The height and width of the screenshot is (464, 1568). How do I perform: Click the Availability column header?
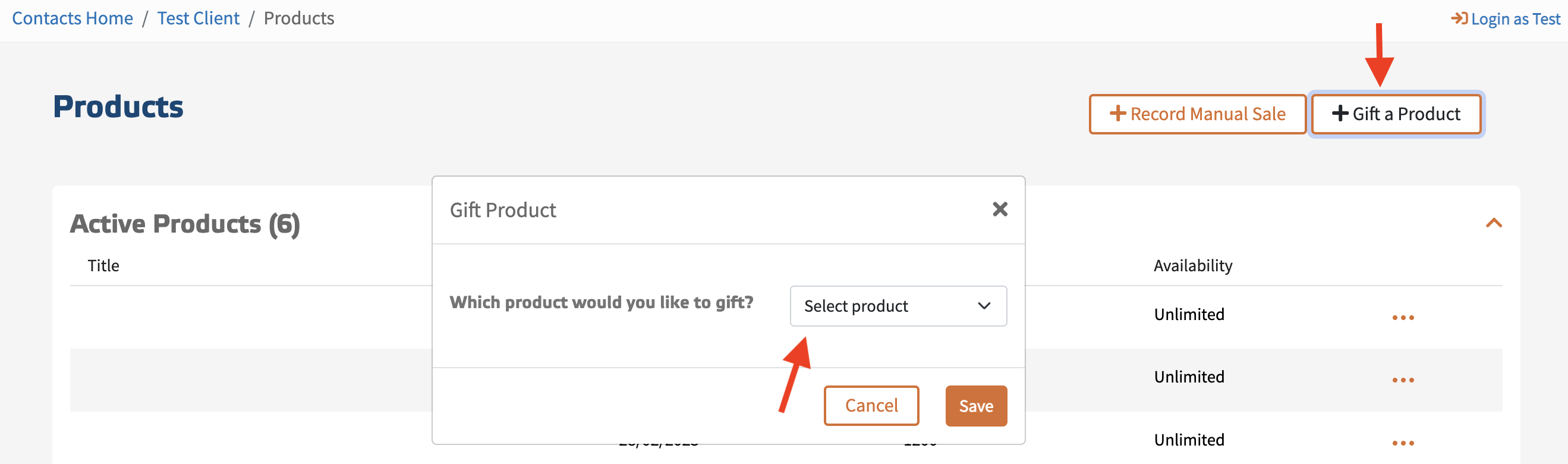[x=1192, y=265]
